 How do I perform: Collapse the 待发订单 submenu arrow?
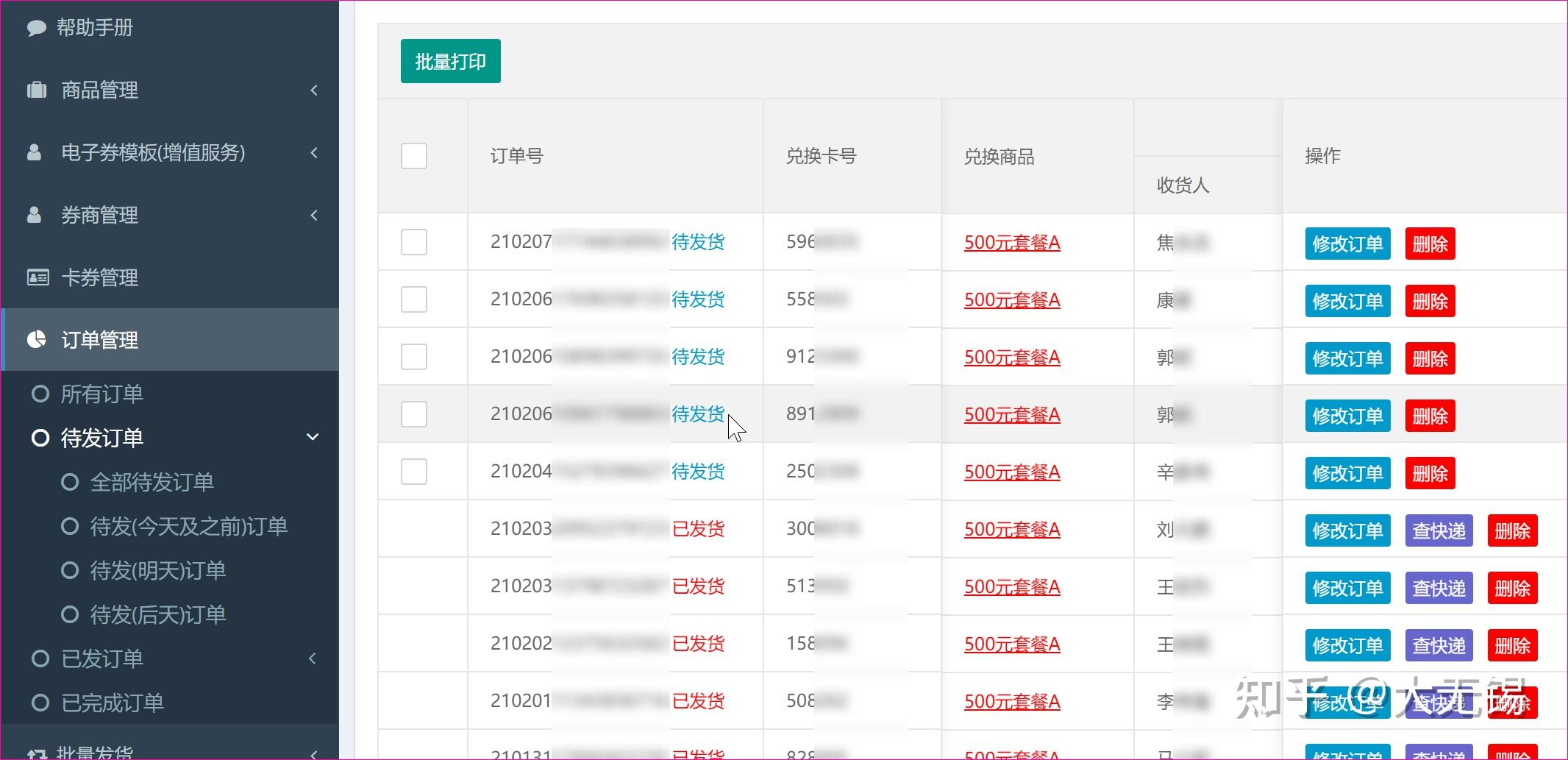click(x=313, y=437)
